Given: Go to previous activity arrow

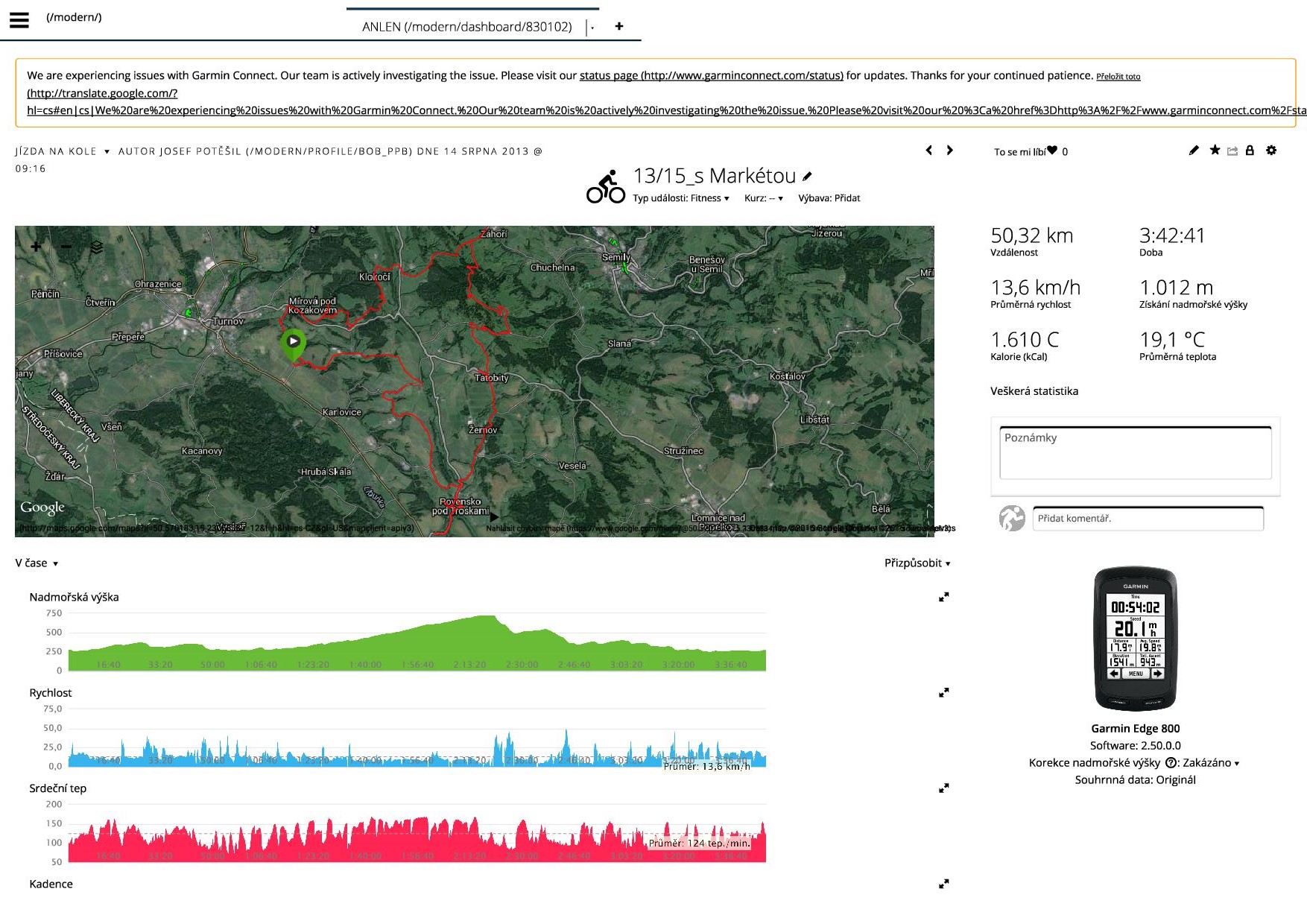Looking at the screenshot, I should pyautogui.click(x=928, y=151).
